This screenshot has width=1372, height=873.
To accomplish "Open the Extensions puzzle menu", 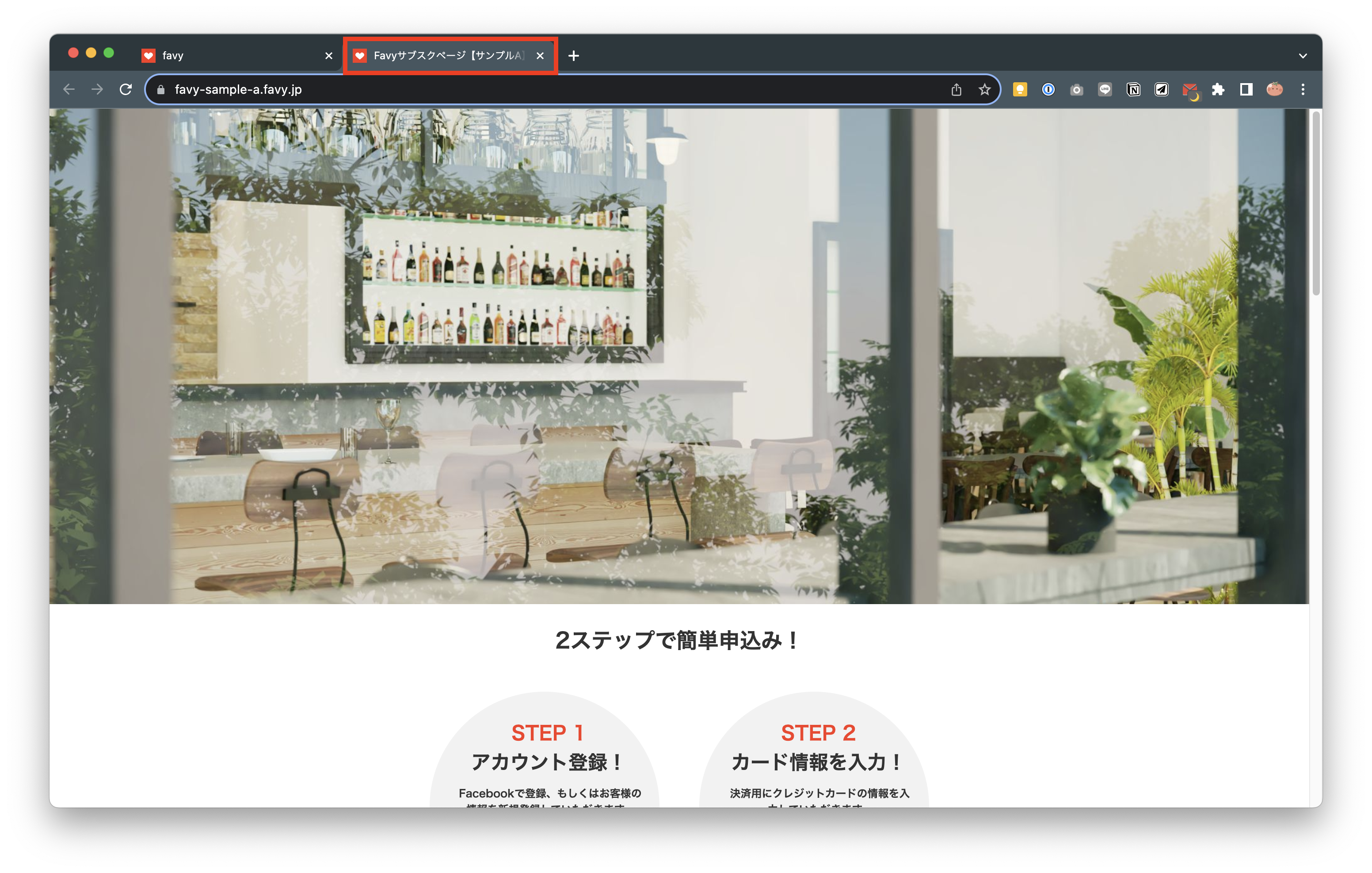I will tap(1218, 89).
